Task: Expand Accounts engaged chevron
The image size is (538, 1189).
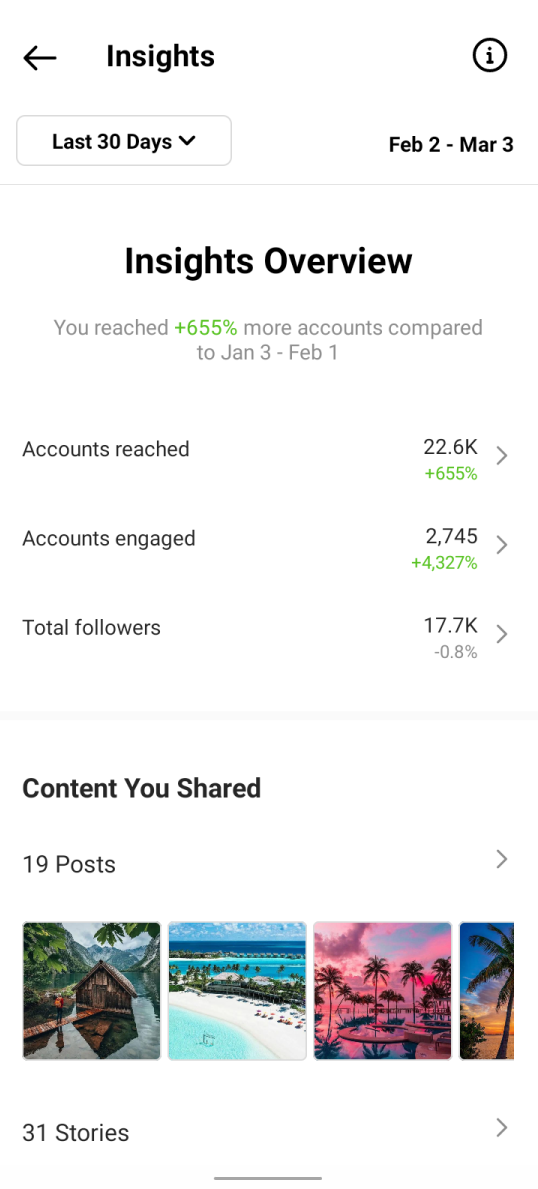Action: tap(502, 545)
